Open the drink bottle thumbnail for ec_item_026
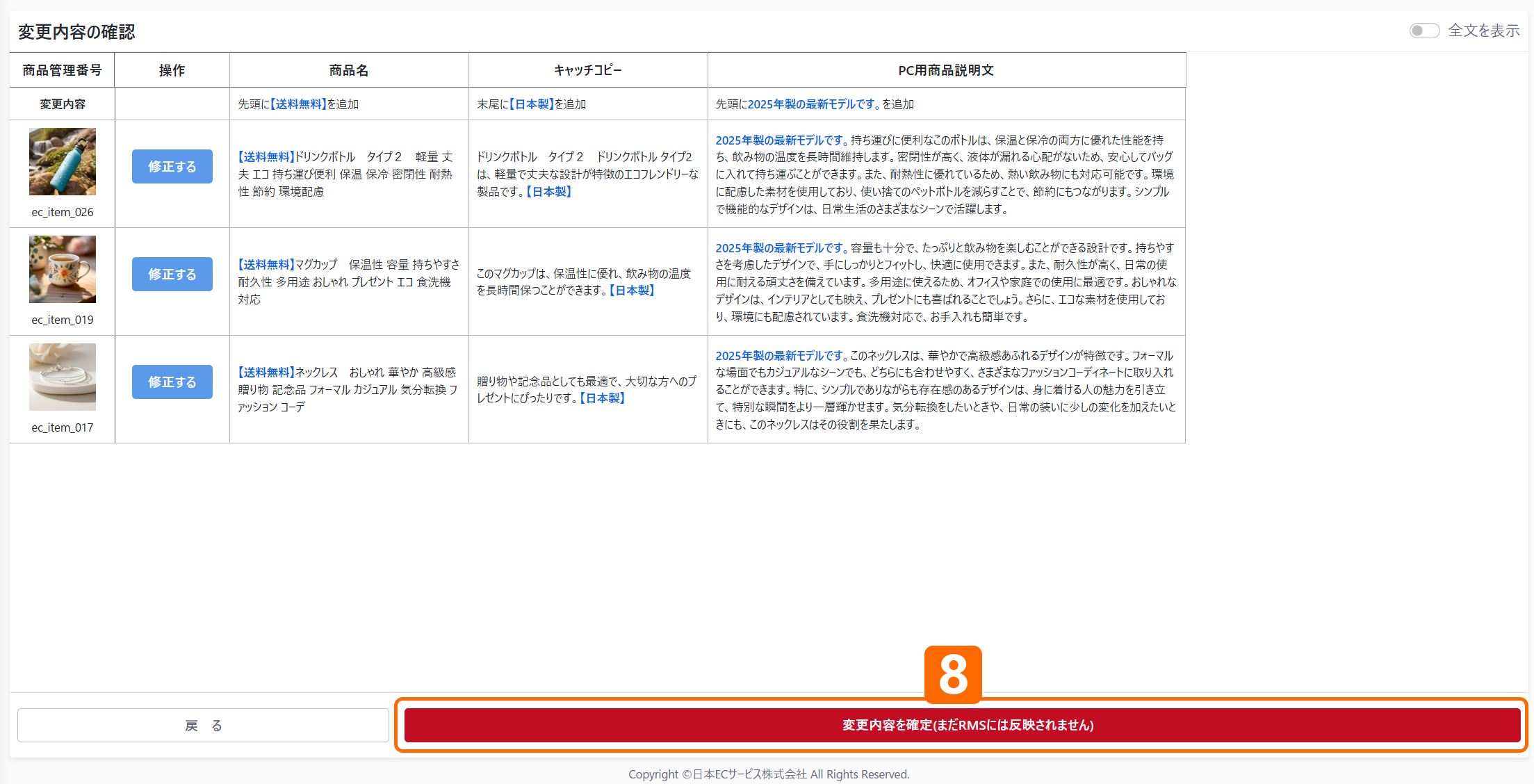Screen dimensions: 1534x784 click(63, 161)
